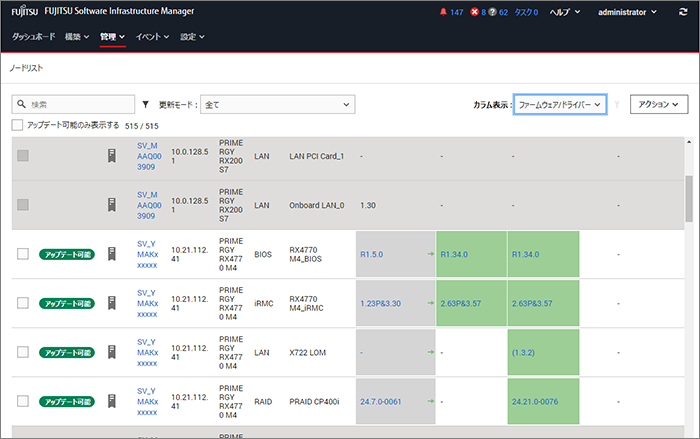
Task: Click server icon in Onboard LAN_0 row
Action: 112,205
